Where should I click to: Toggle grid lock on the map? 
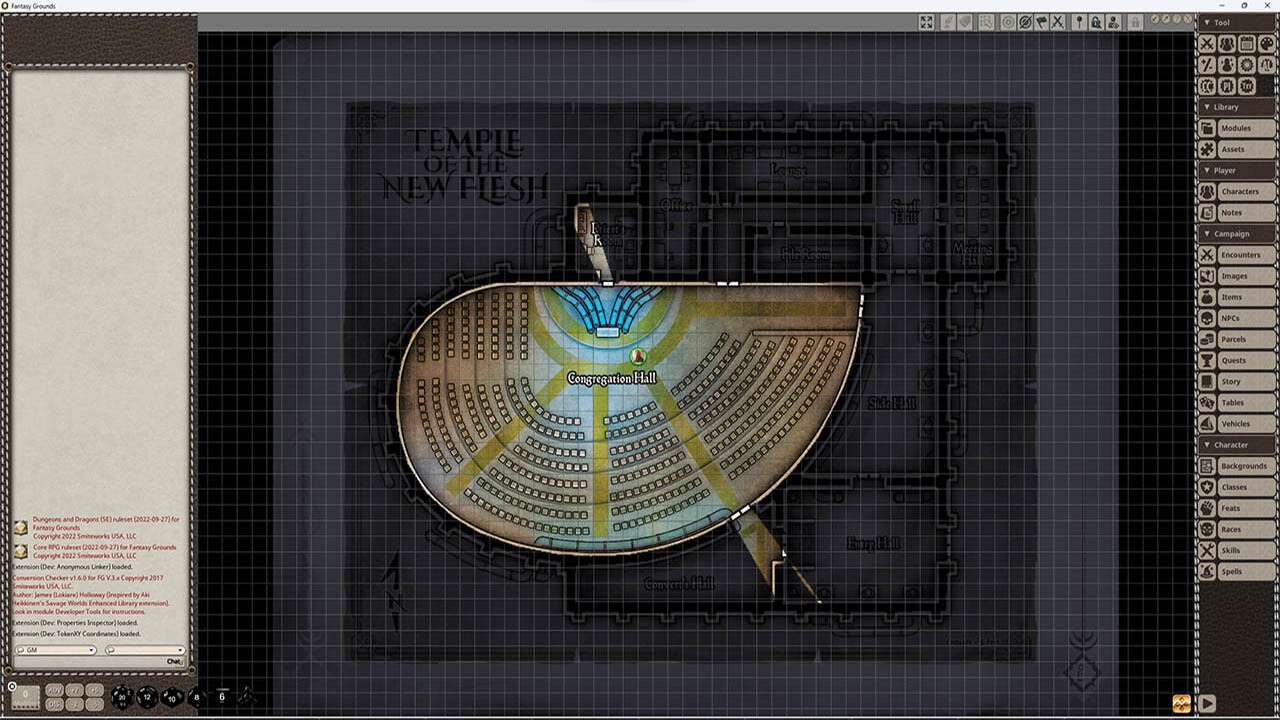click(1097, 21)
